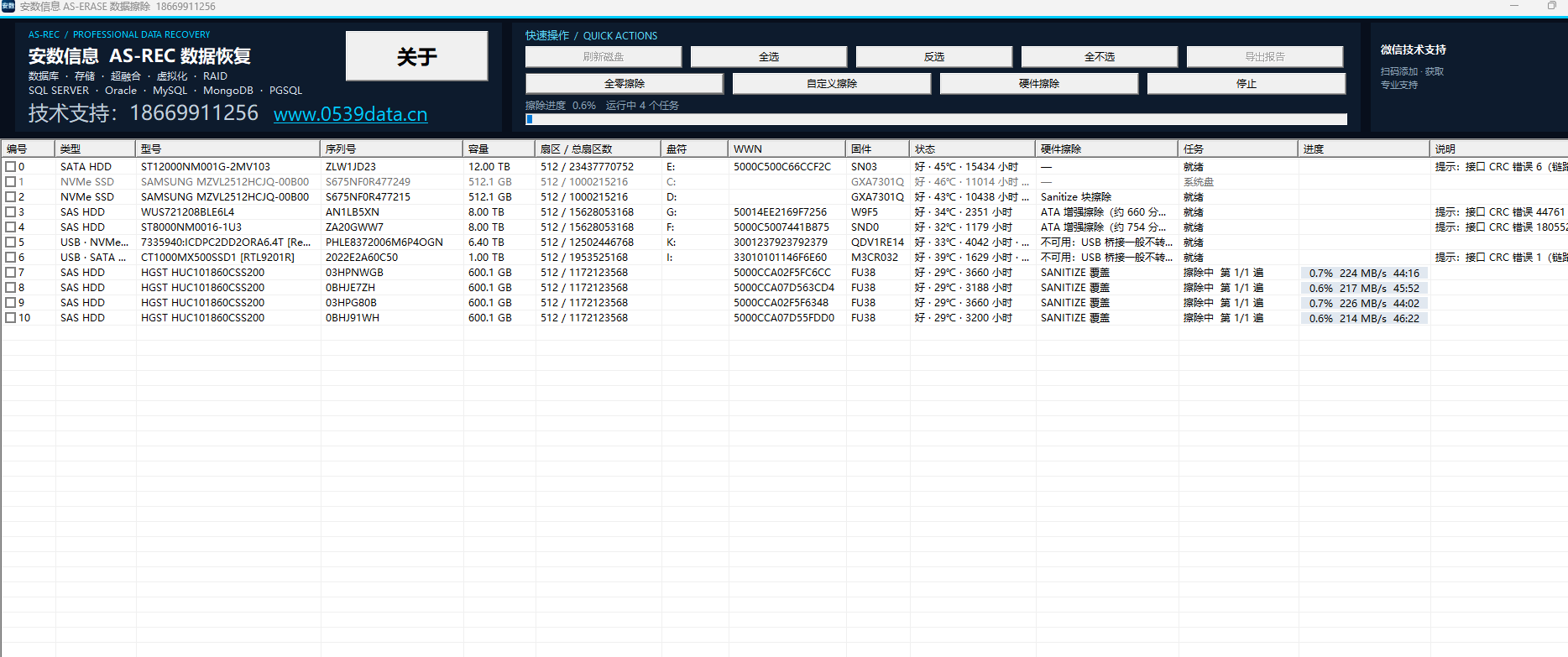Sort by the 容量 column header
Viewport: 1568px width, 657px height.
pos(499,149)
